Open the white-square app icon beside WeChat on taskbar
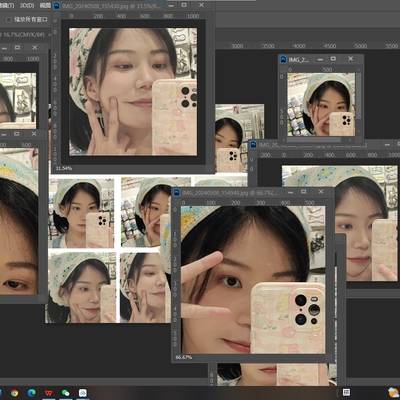This screenshot has width=400, height=400. click(83, 393)
